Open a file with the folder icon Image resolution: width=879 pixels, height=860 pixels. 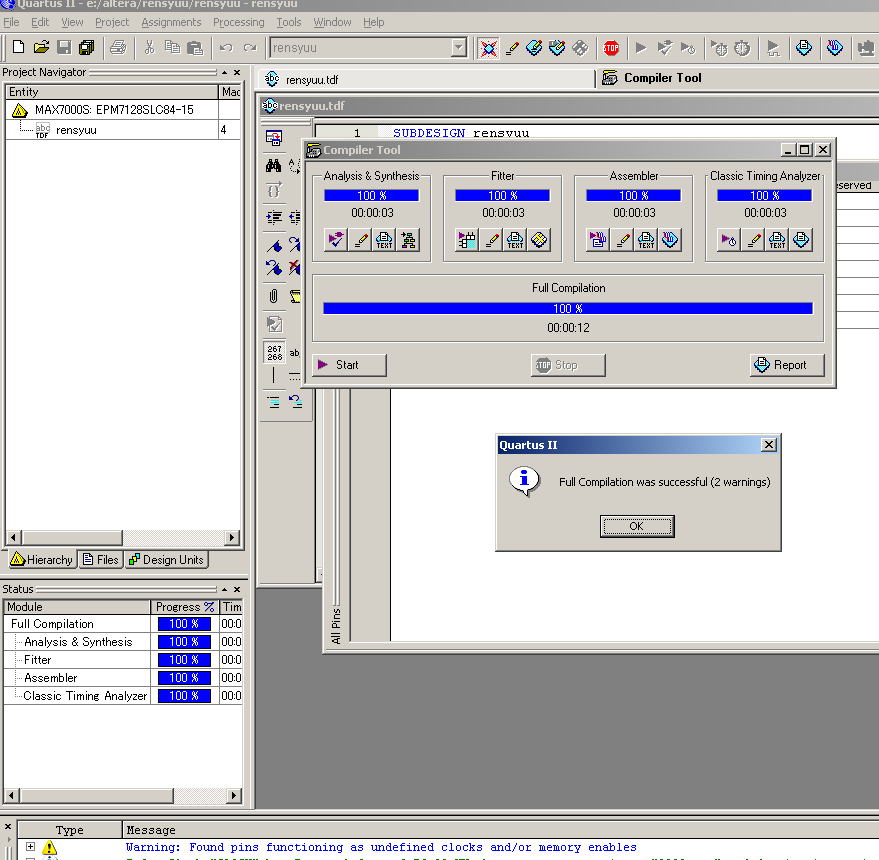pos(41,48)
